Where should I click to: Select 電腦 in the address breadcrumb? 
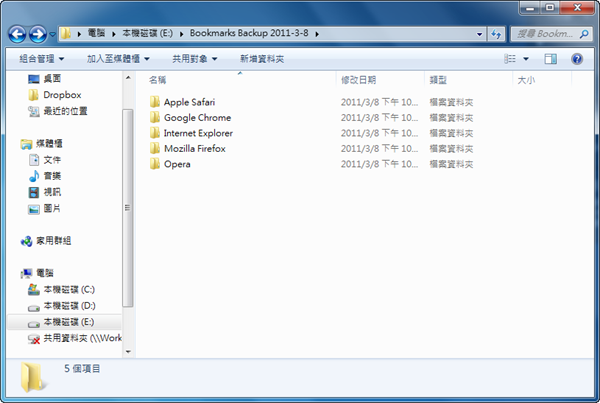(96, 33)
